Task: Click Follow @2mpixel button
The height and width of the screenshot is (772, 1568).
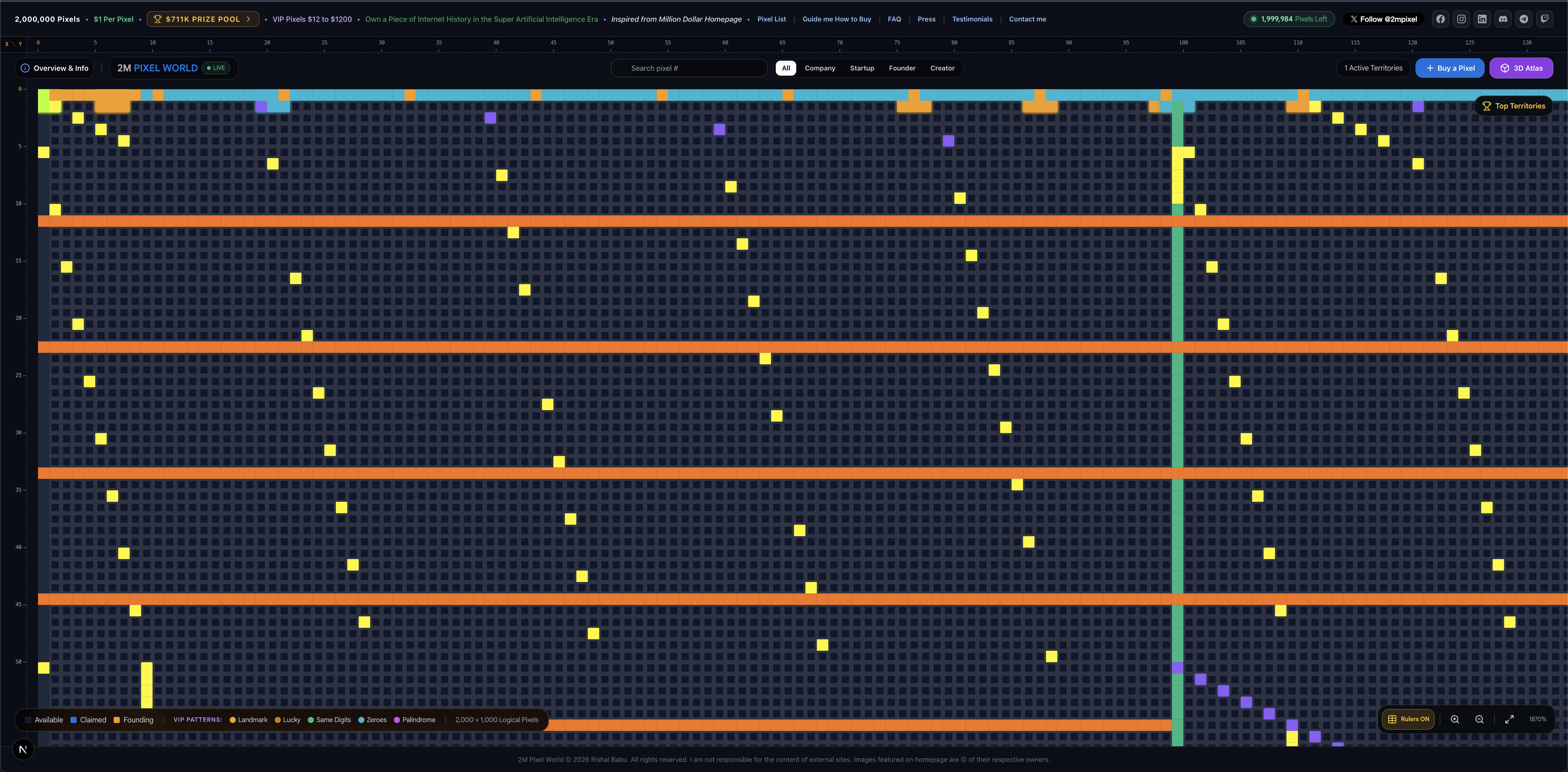Action: pos(1384,19)
